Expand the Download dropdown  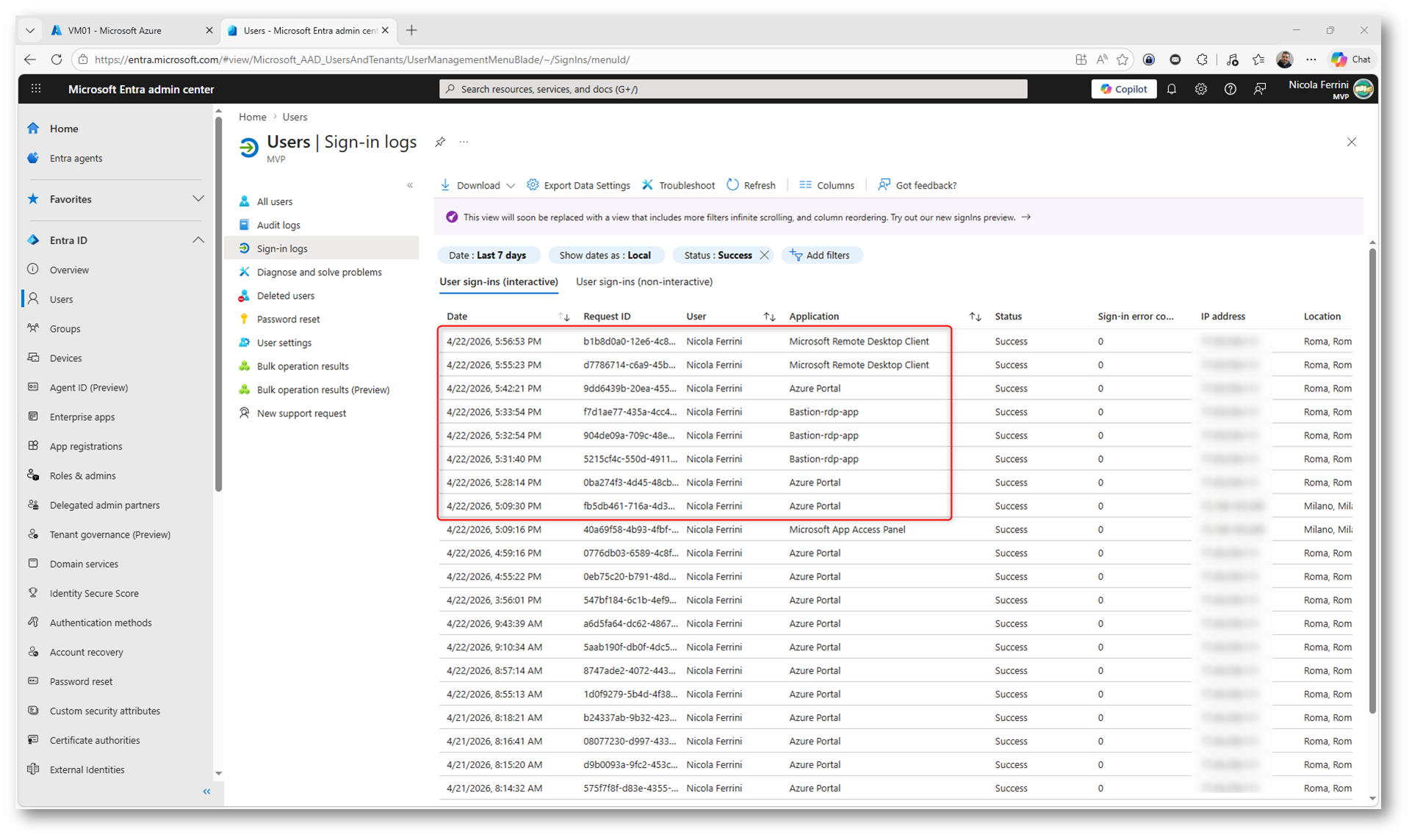tap(510, 186)
